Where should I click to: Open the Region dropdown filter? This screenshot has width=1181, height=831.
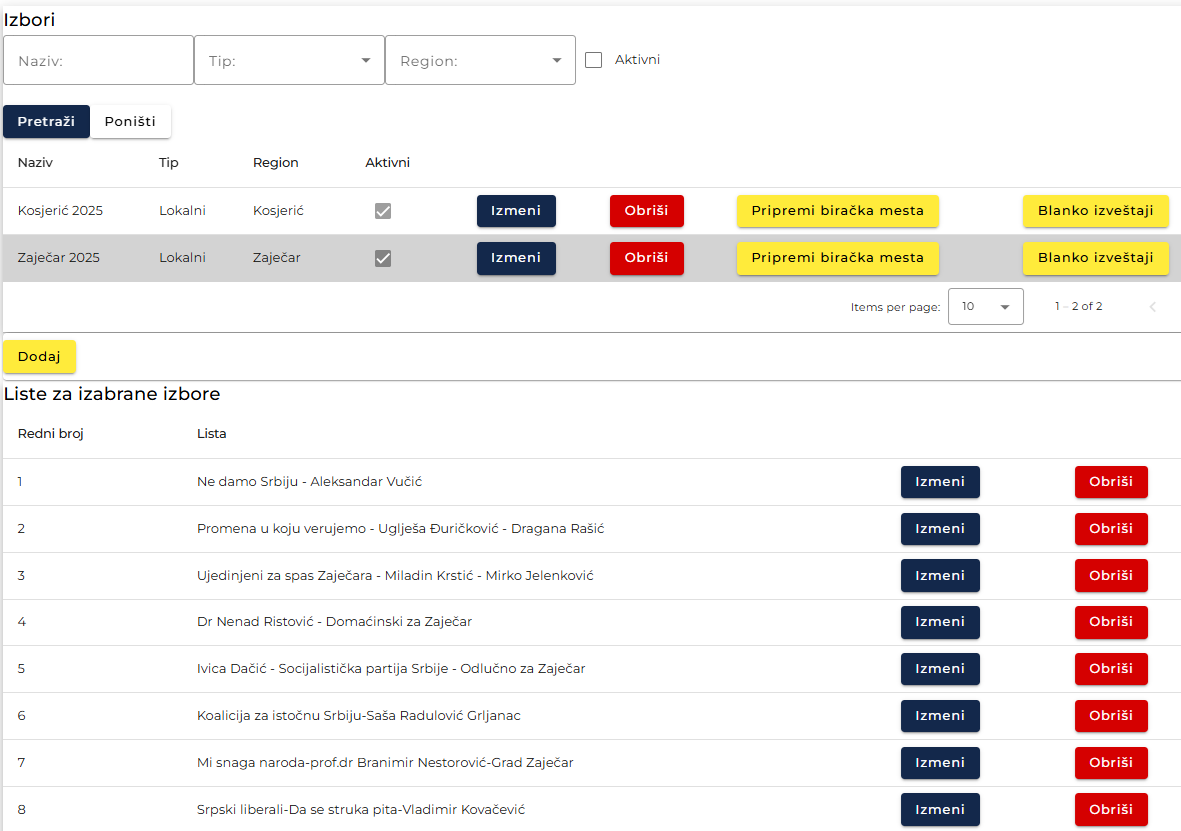tap(481, 60)
